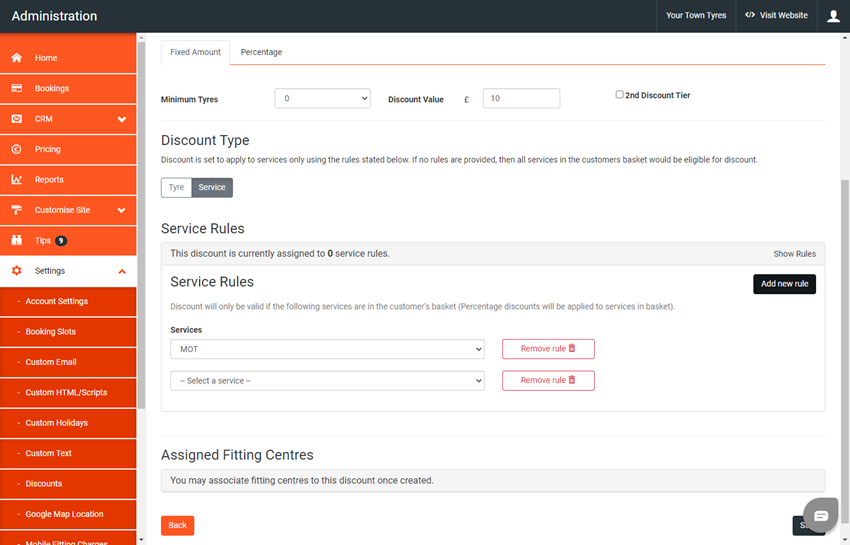Screen dimensions: 850x545
Task: Click the Add new rule button
Action: (784, 284)
